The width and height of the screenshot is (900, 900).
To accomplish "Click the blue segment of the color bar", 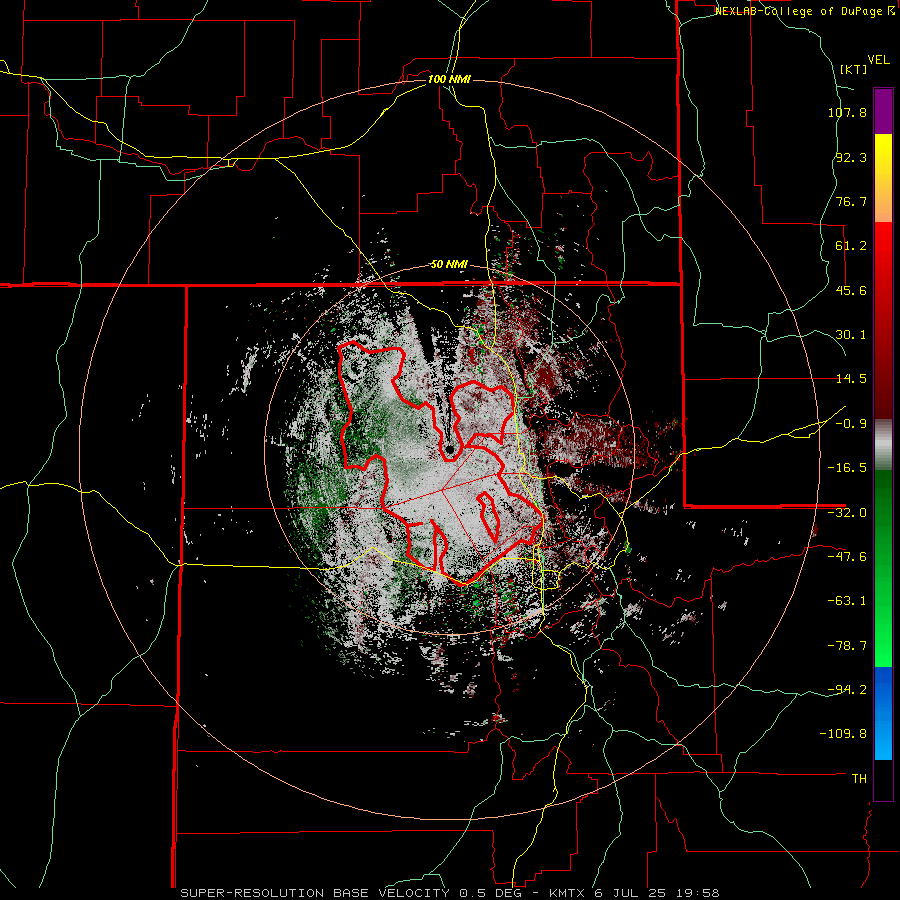I will 883,713.
